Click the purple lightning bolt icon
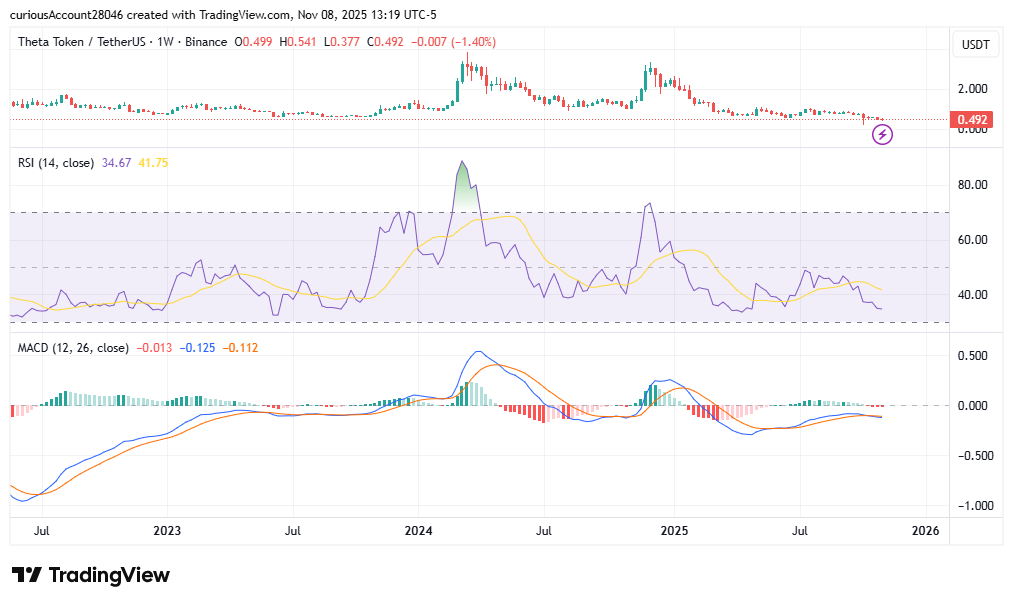Screen dimensions: 1013x605 click(x=882, y=134)
